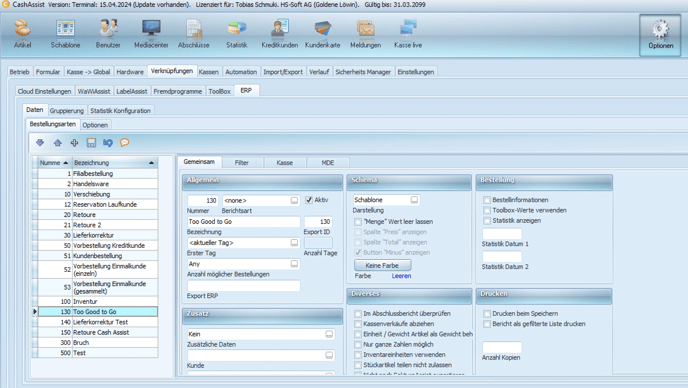Select the Retoure Cash Assist row
The width and height of the screenshot is (688, 388).
98,332
